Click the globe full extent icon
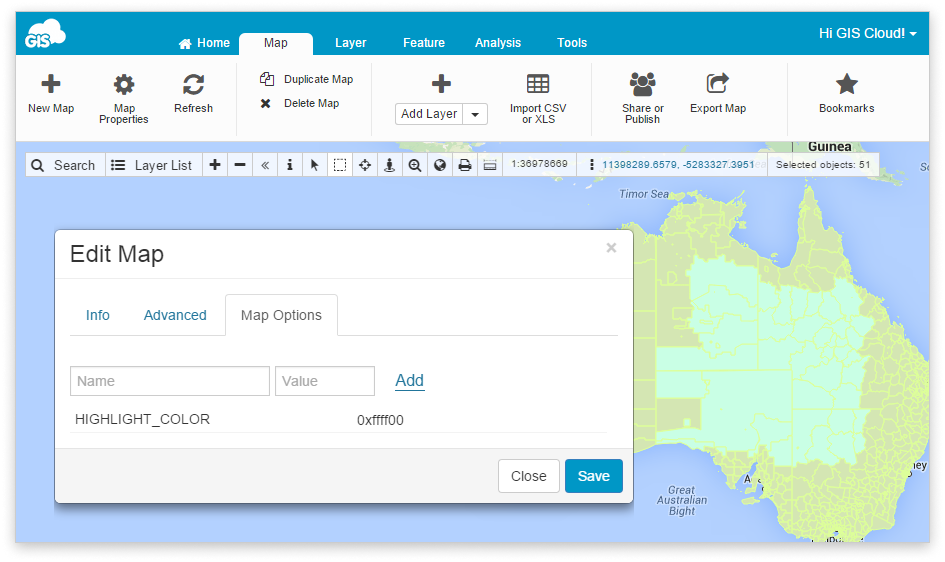The height and width of the screenshot is (562, 945). [x=440, y=165]
